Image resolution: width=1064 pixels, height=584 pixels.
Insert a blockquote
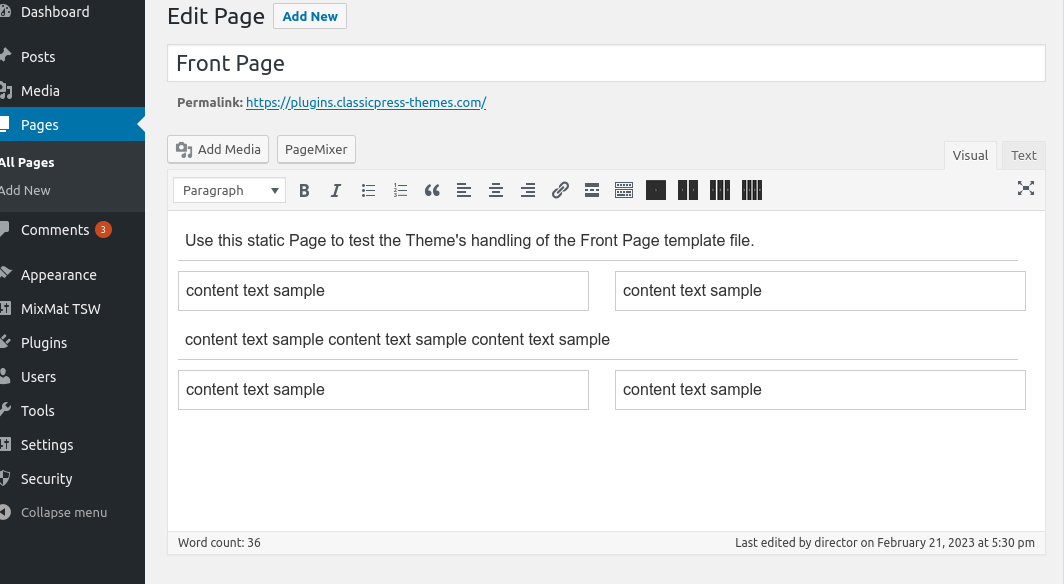[432, 191]
